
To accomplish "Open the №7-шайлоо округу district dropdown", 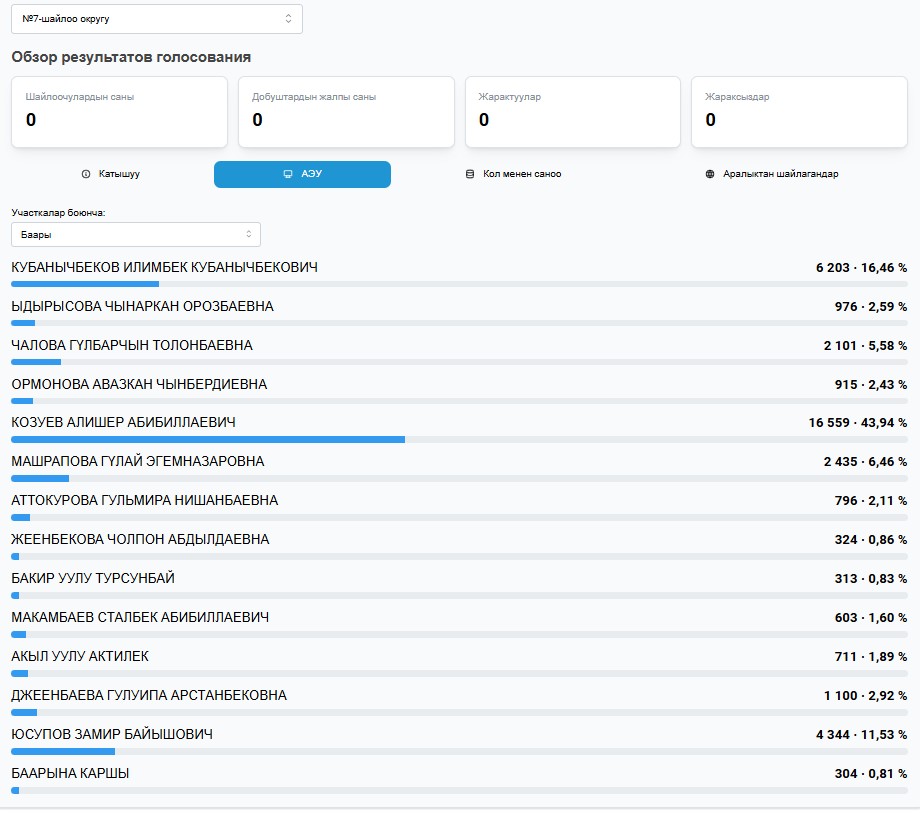I will point(156,19).
